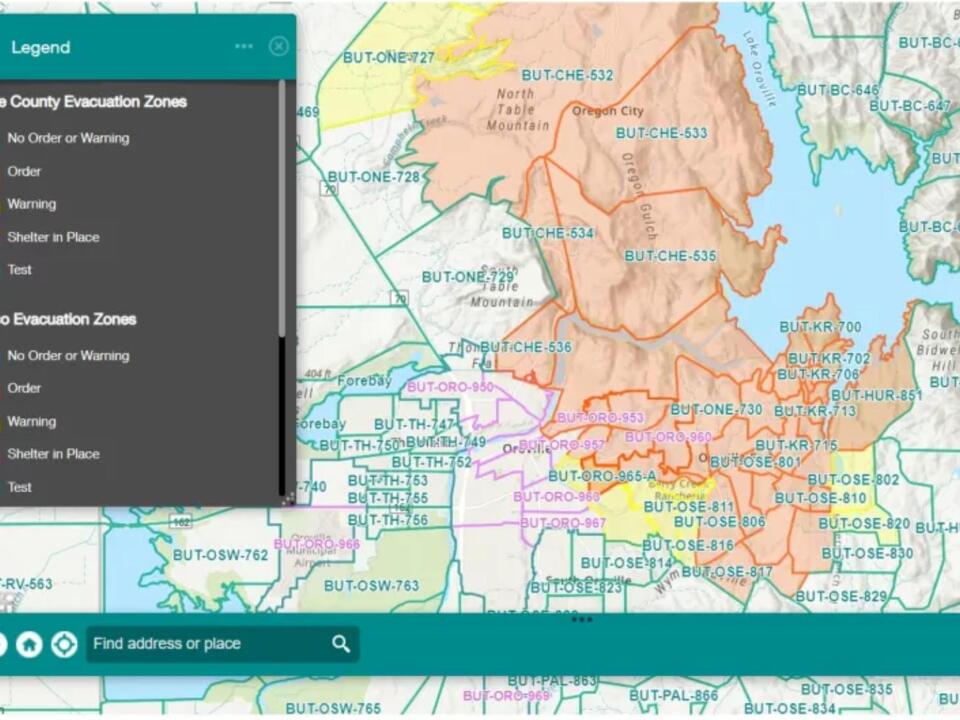
Task: Select evacuation zone BUT-CHE-532 on map
Action: click(x=567, y=75)
